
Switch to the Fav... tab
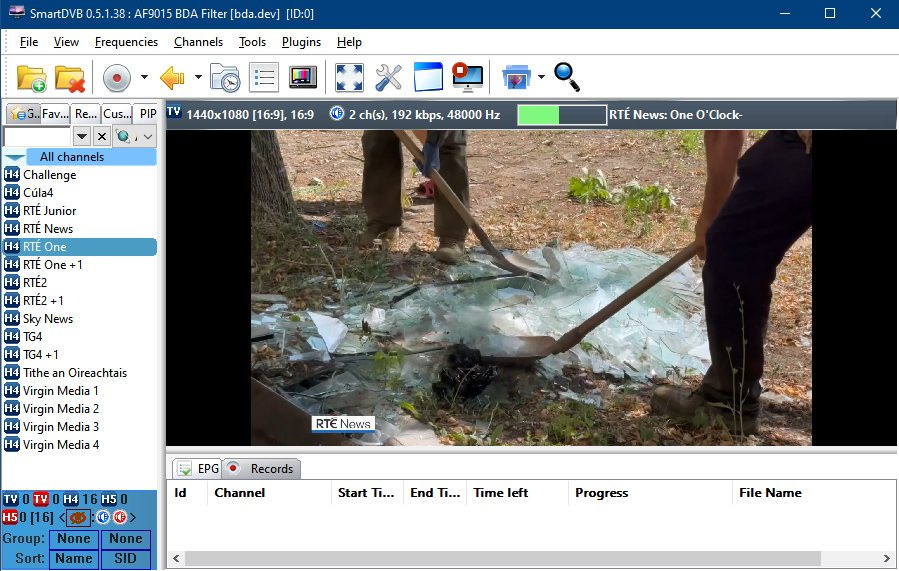point(55,114)
